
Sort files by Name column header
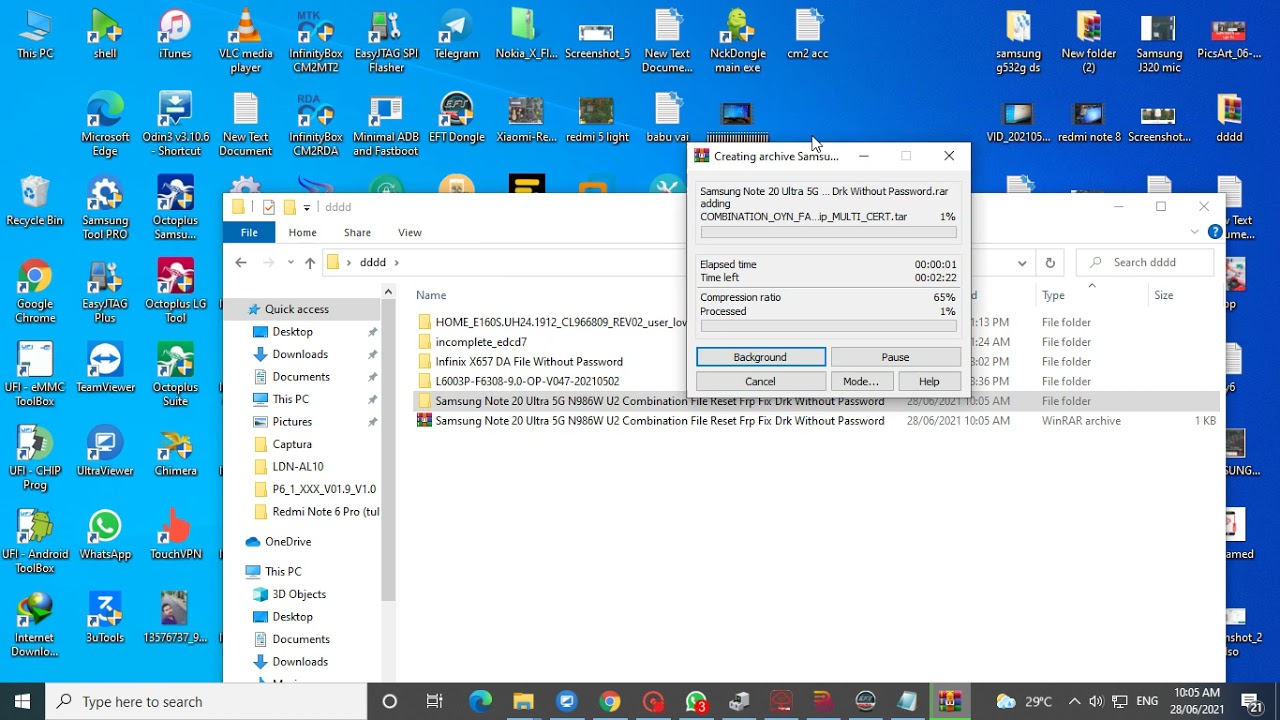click(431, 295)
